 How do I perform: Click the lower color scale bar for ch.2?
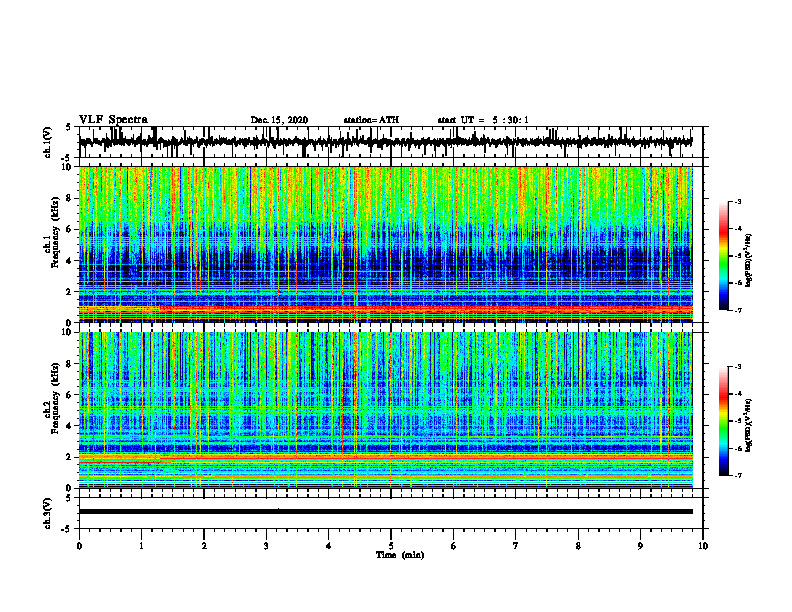coord(723,421)
